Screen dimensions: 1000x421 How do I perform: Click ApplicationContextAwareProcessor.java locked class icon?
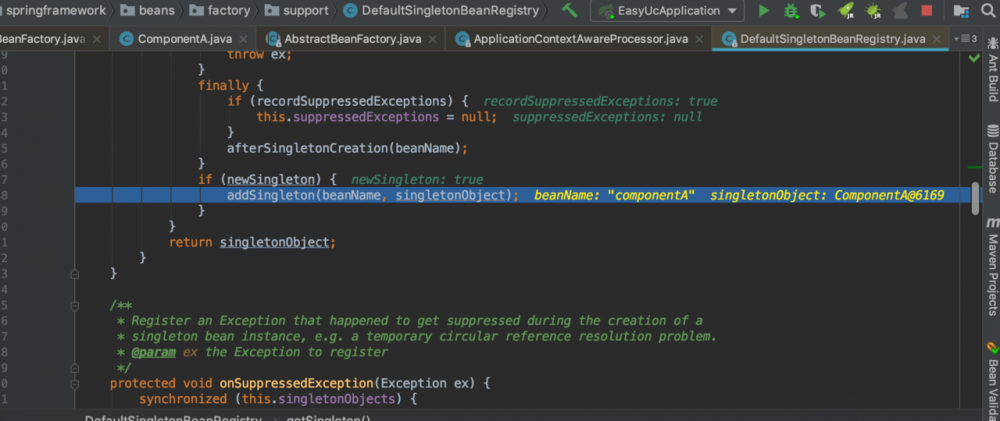pos(462,39)
